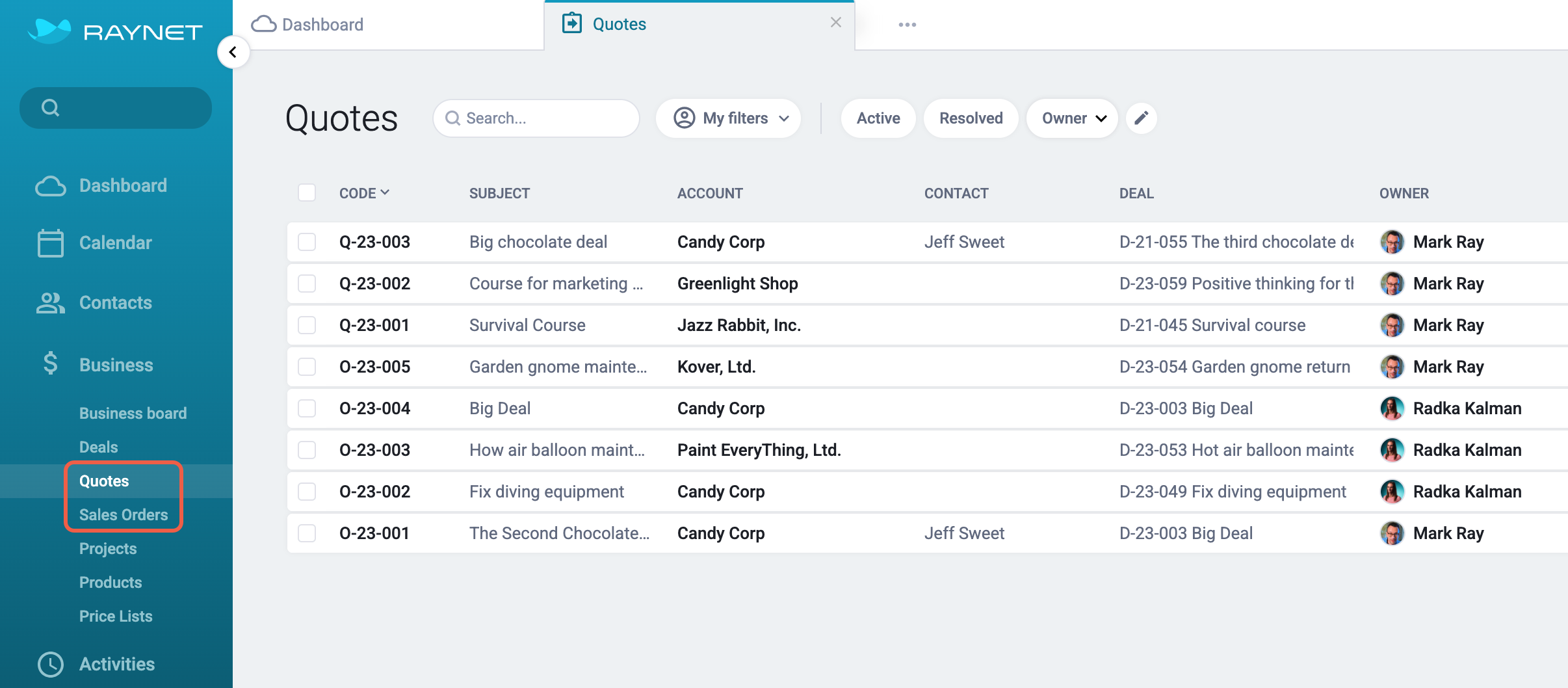Click the sidebar collapse arrow button

233,53
